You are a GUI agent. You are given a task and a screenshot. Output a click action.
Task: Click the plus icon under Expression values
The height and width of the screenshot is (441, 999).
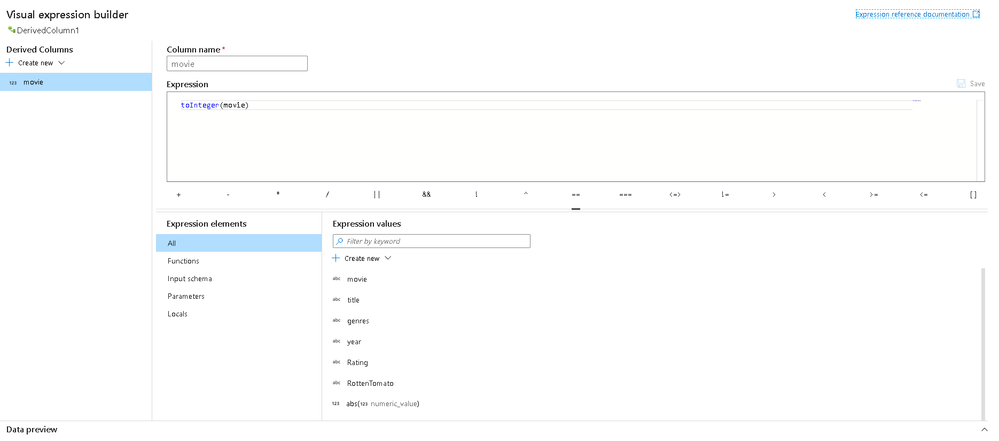(336, 258)
